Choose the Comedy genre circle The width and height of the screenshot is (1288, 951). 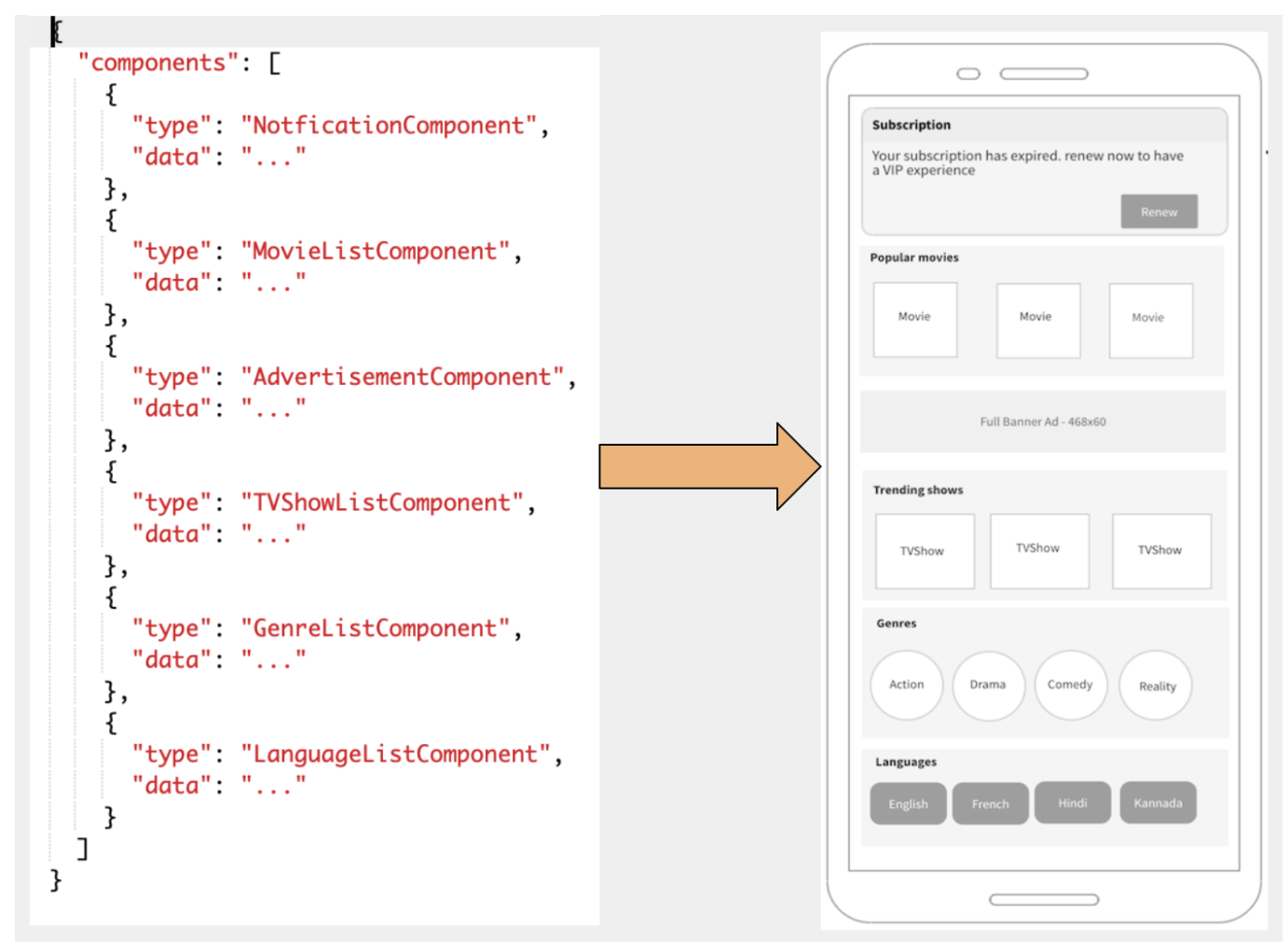[x=1070, y=685]
